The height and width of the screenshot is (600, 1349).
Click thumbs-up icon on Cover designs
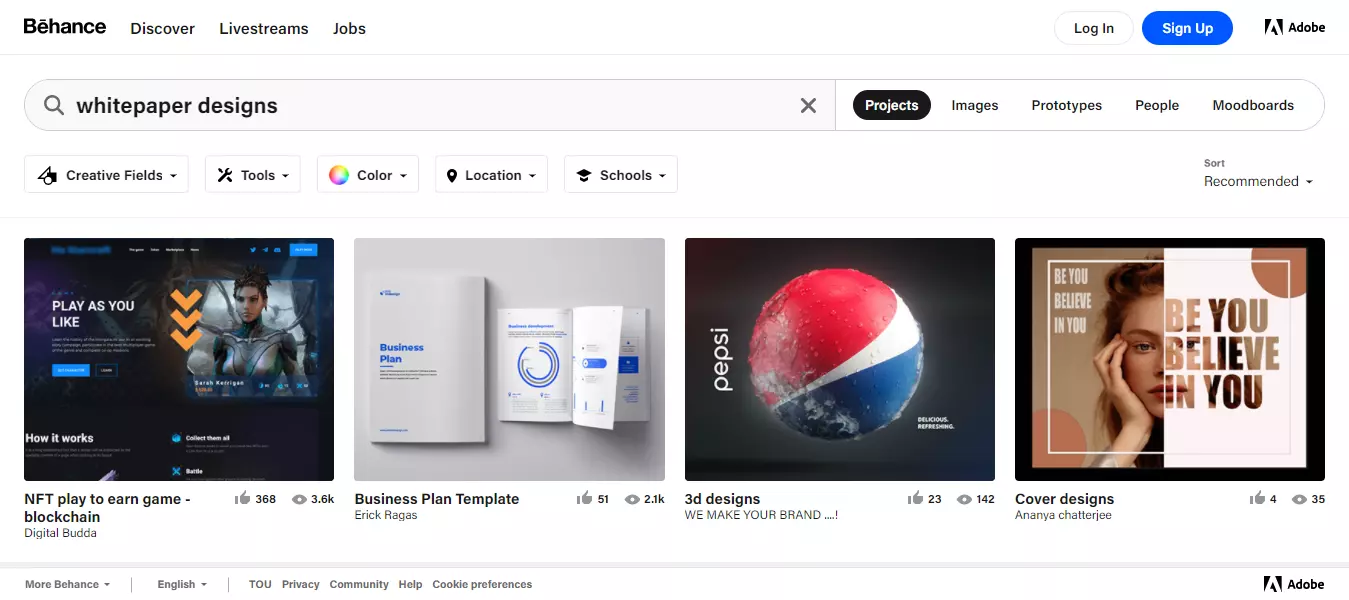pos(1257,498)
